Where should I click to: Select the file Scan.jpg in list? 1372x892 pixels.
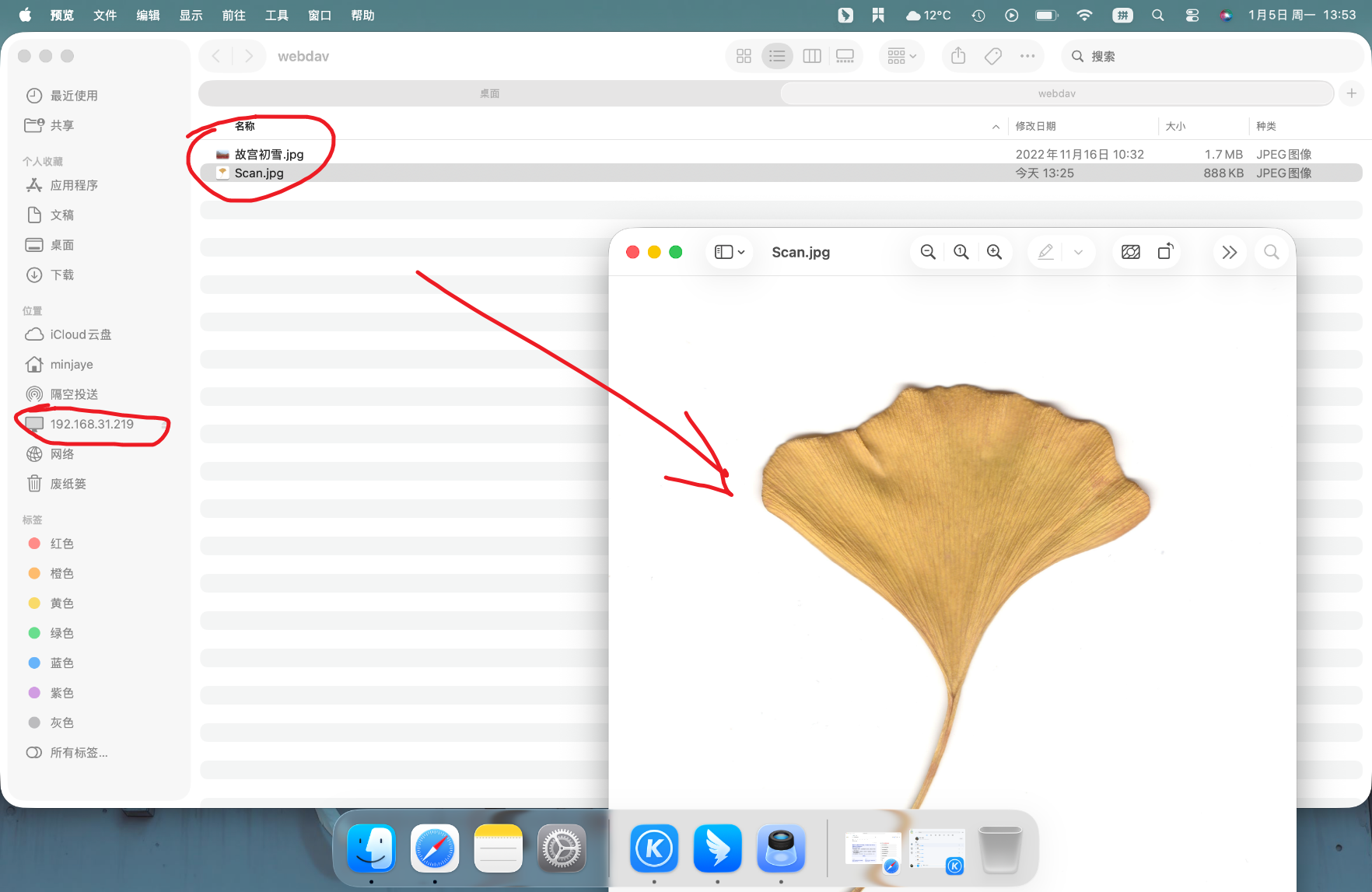pos(781,173)
